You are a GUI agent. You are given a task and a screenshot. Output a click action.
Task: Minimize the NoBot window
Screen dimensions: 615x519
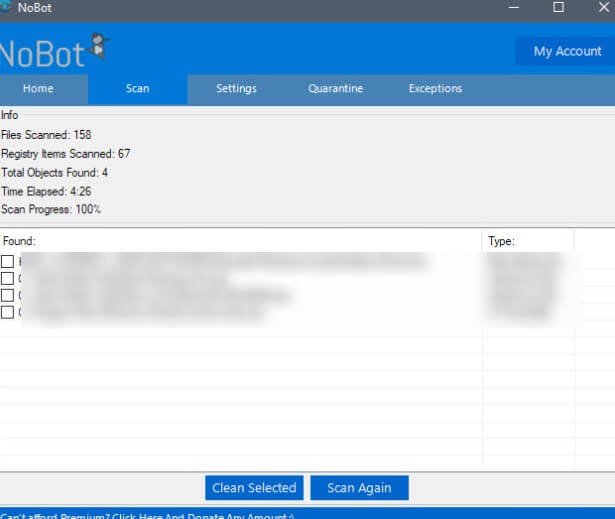(x=514, y=7)
